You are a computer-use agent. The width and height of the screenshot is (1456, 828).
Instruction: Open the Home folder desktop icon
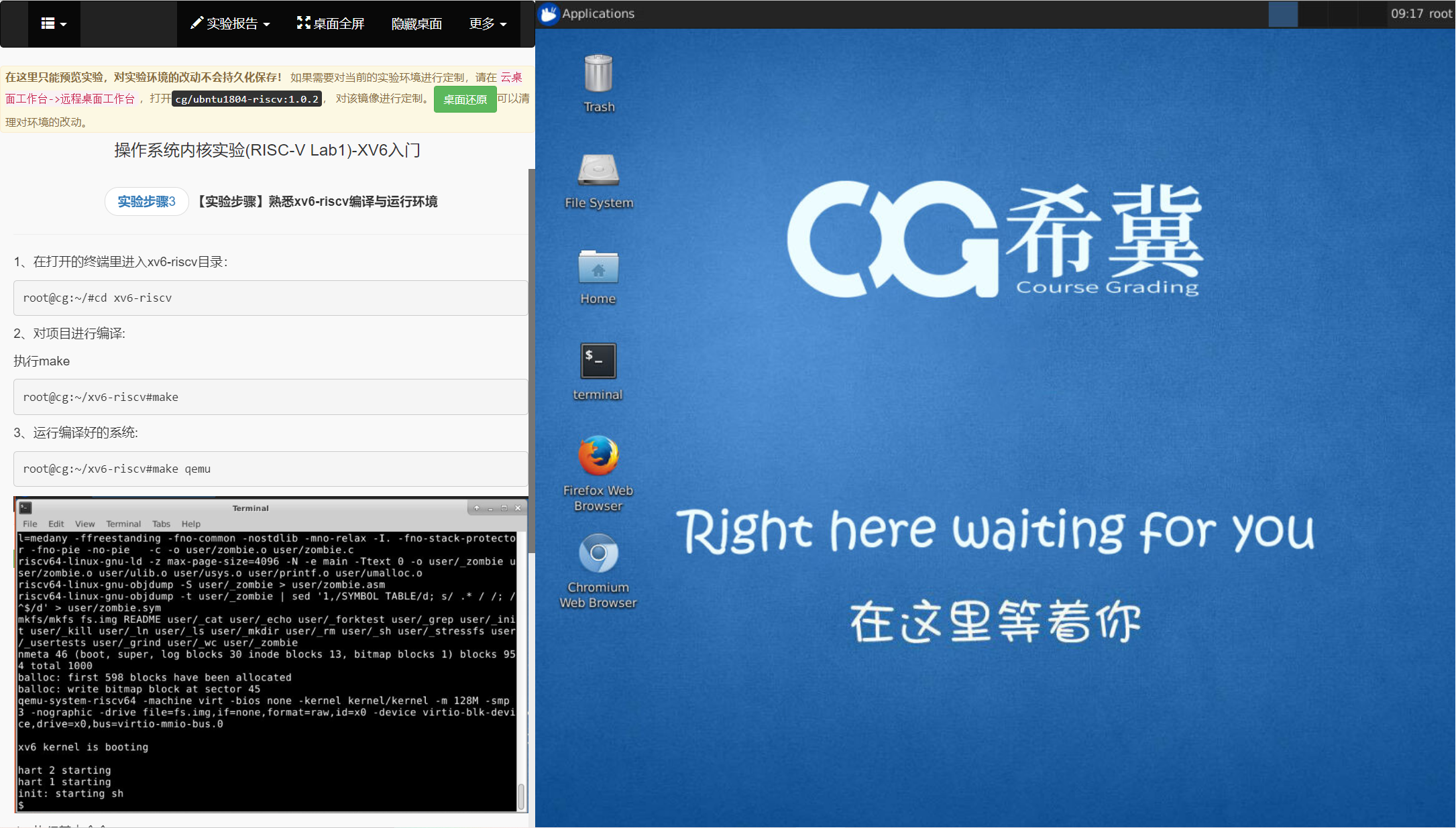pyautogui.click(x=598, y=276)
